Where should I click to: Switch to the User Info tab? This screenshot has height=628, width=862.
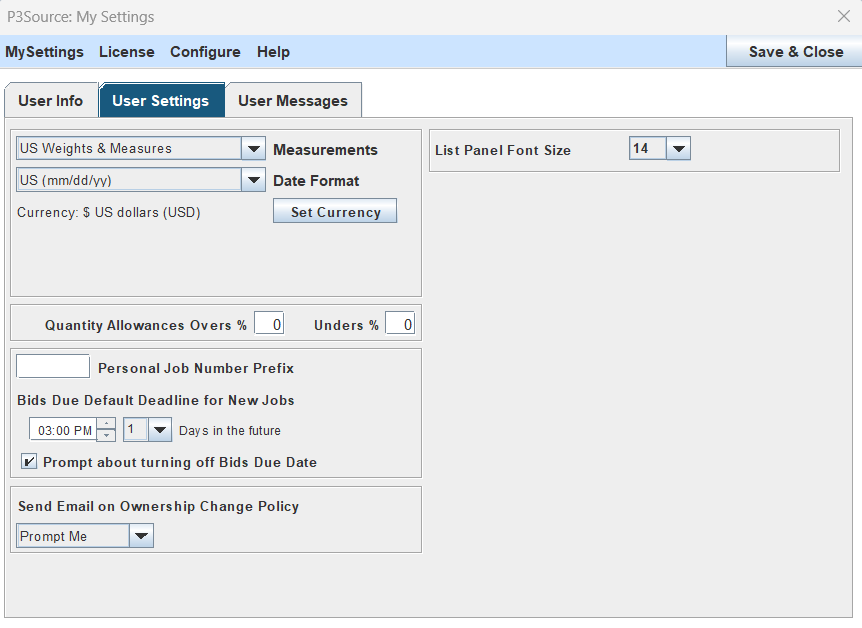(51, 100)
